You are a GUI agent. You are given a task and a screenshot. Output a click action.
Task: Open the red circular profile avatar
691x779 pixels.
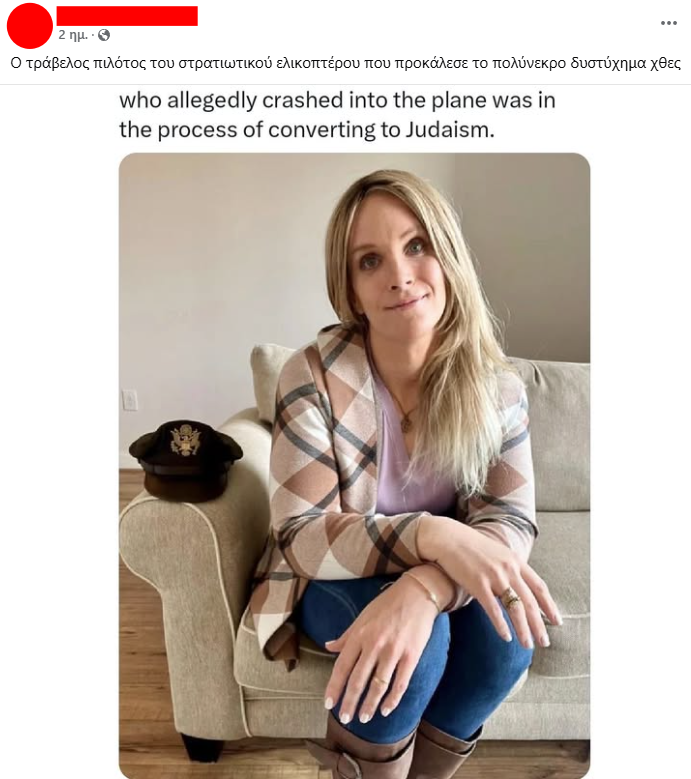click(29, 25)
